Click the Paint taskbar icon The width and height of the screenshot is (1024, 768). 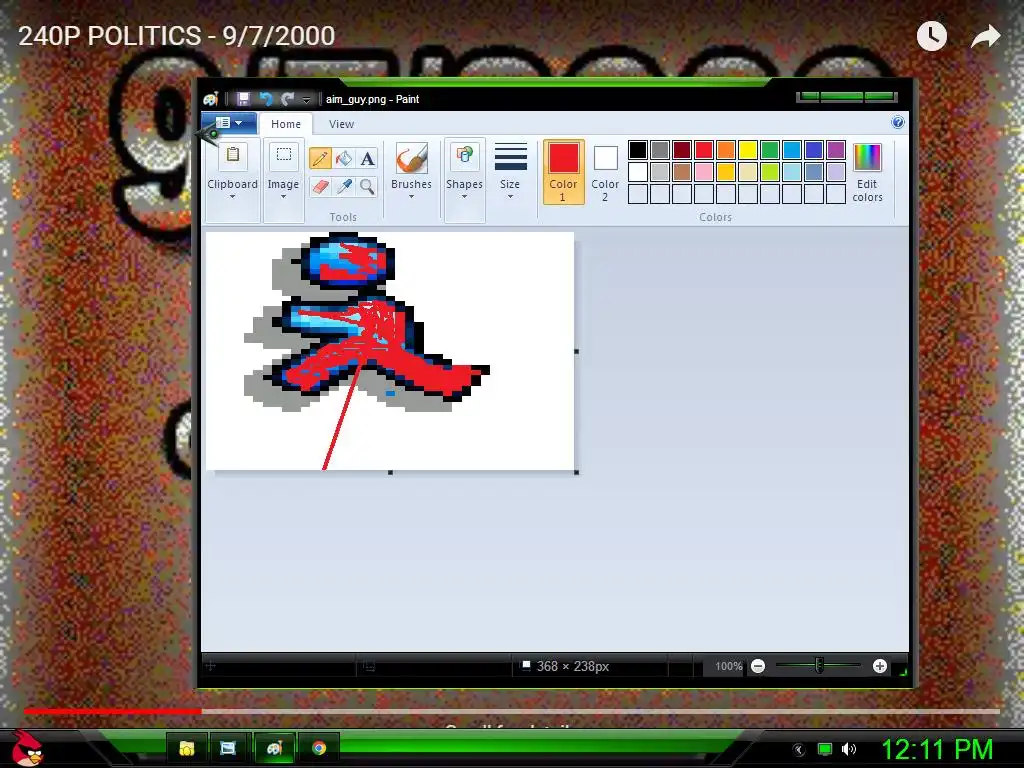point(274,748)
